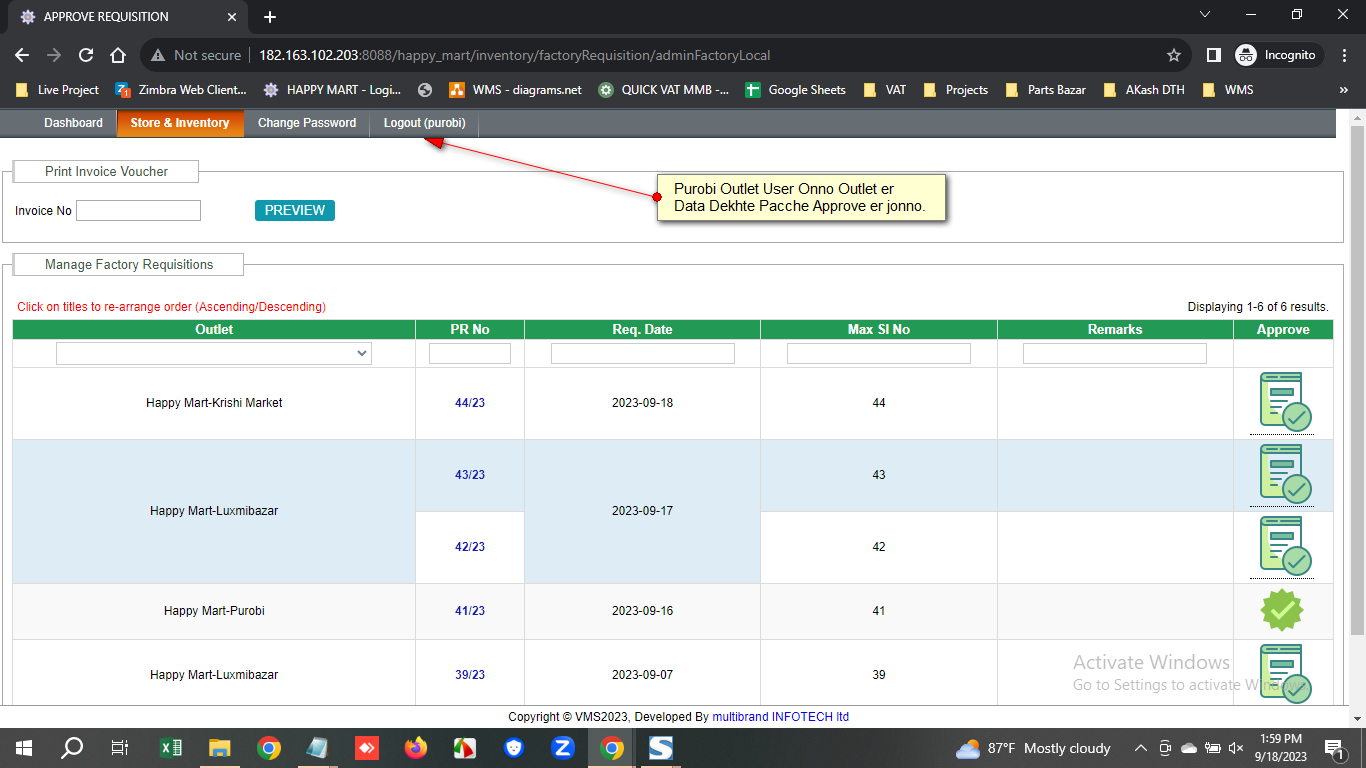The image size is (1366, 768).
Task: Launch Excel from the taskbar
Action: coord(171,748)
